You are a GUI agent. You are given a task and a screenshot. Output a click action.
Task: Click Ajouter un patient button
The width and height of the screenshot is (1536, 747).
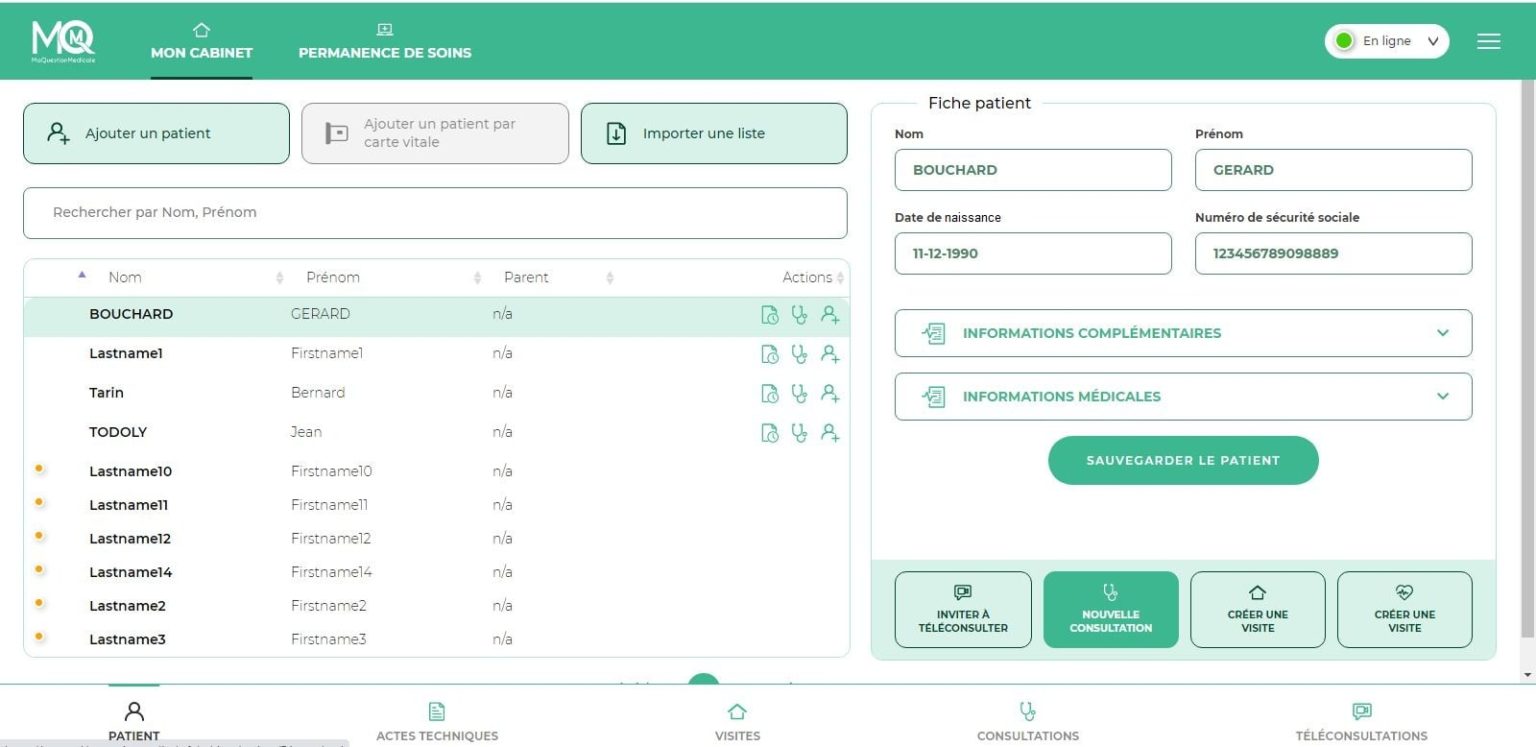[x=156, y=133]
